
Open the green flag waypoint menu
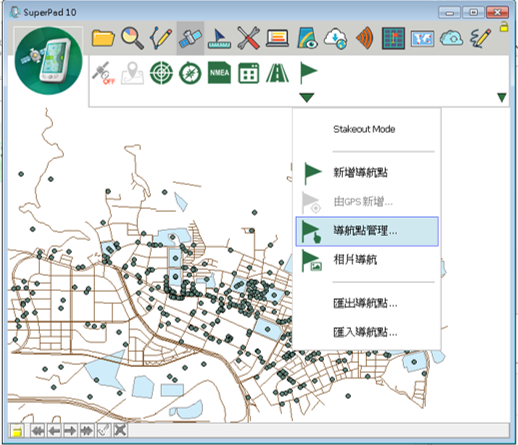[x=308, y=72]
